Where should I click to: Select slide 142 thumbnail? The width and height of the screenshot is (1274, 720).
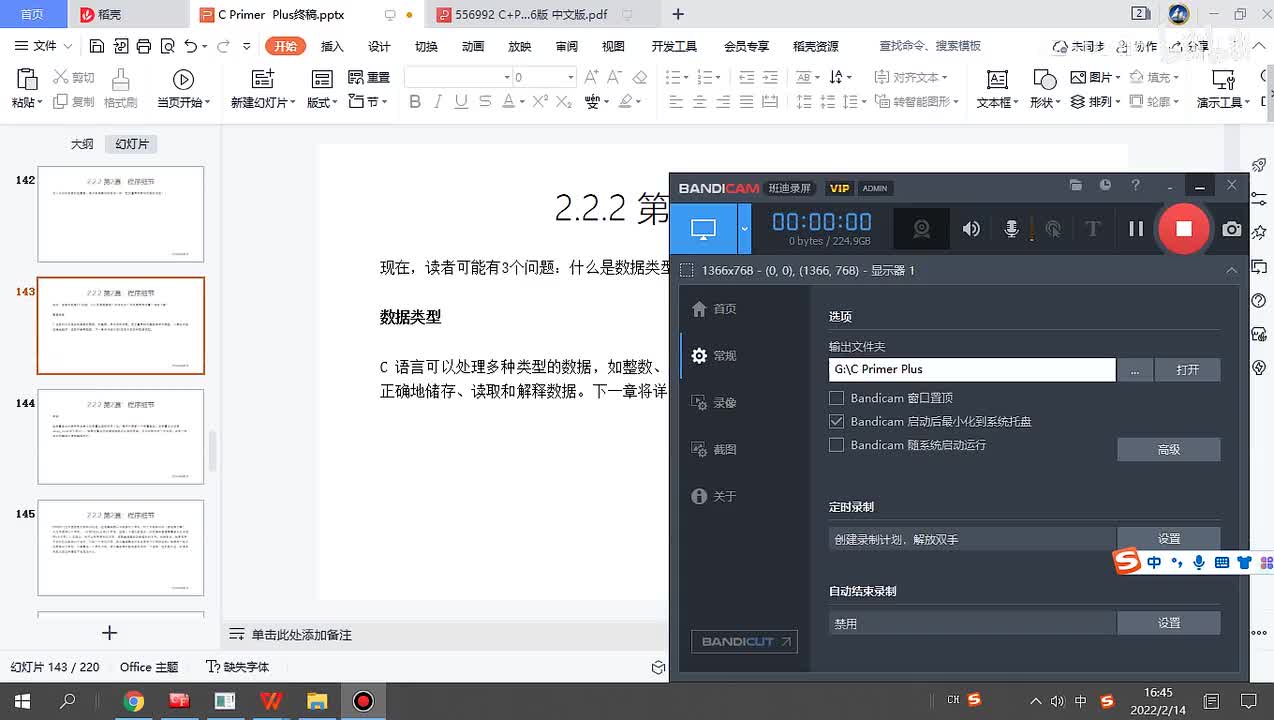pyautogui.click(x=121, y=214)
